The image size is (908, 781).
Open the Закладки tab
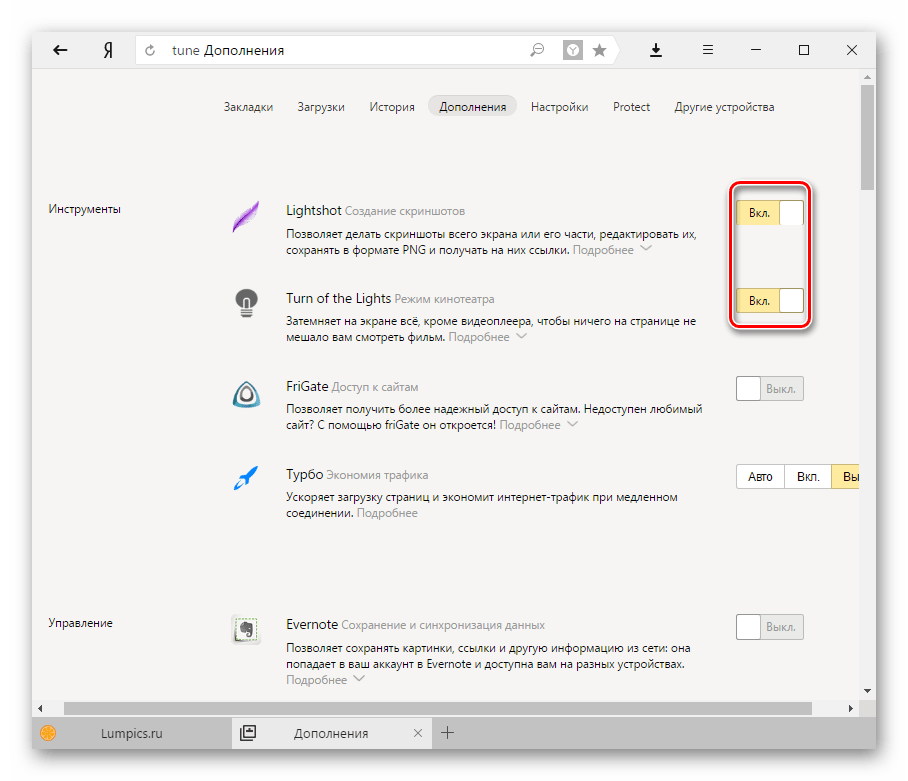click(248, 107)
